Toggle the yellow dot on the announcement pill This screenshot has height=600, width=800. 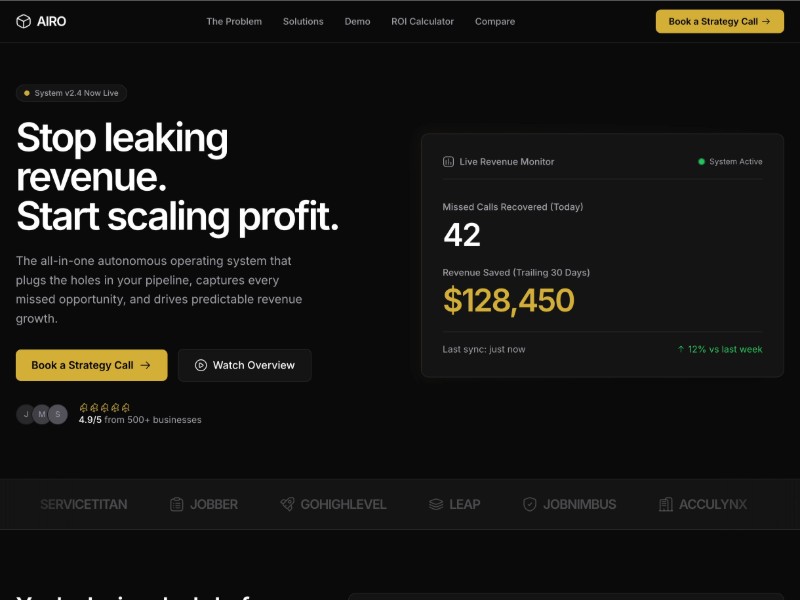coord(25,92)
